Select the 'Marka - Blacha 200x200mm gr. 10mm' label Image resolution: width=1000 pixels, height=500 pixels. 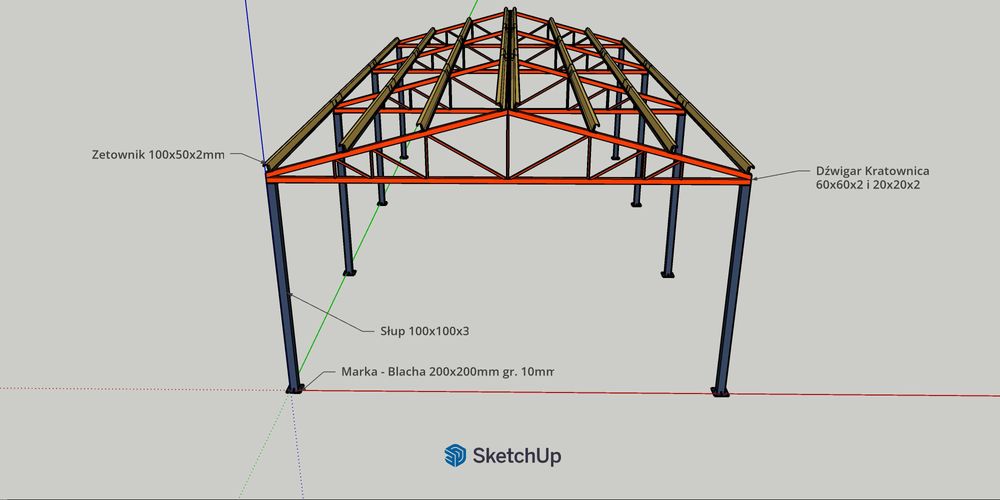447,372
